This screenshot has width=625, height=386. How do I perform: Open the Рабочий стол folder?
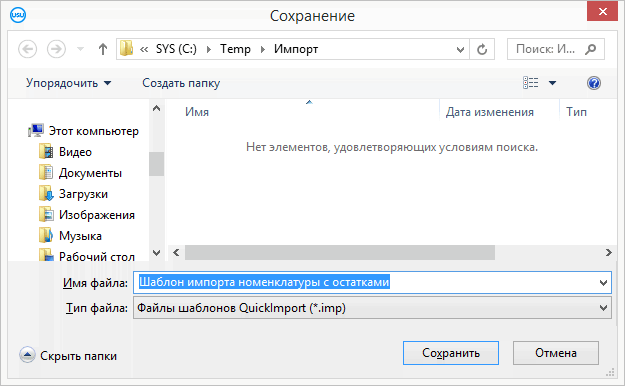click(x=97, y=256)
